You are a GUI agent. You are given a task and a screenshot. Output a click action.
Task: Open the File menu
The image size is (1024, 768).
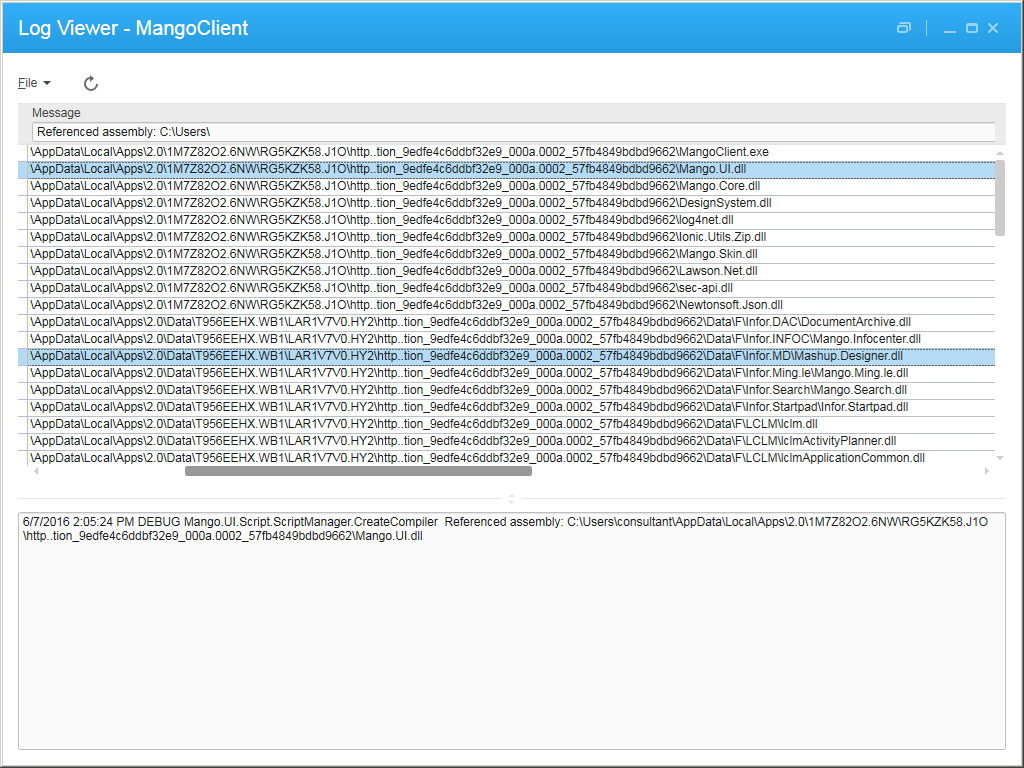pyautogui.click(x=34, y=83)
